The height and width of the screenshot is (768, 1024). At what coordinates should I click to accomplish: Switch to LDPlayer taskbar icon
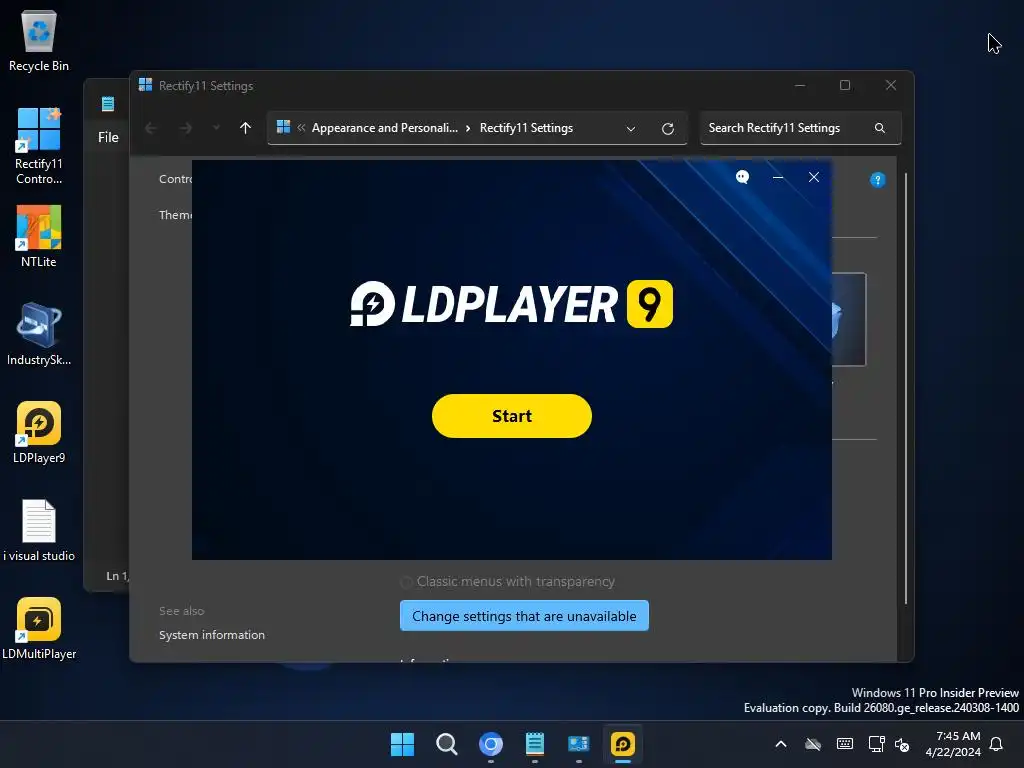click(623, 744)
